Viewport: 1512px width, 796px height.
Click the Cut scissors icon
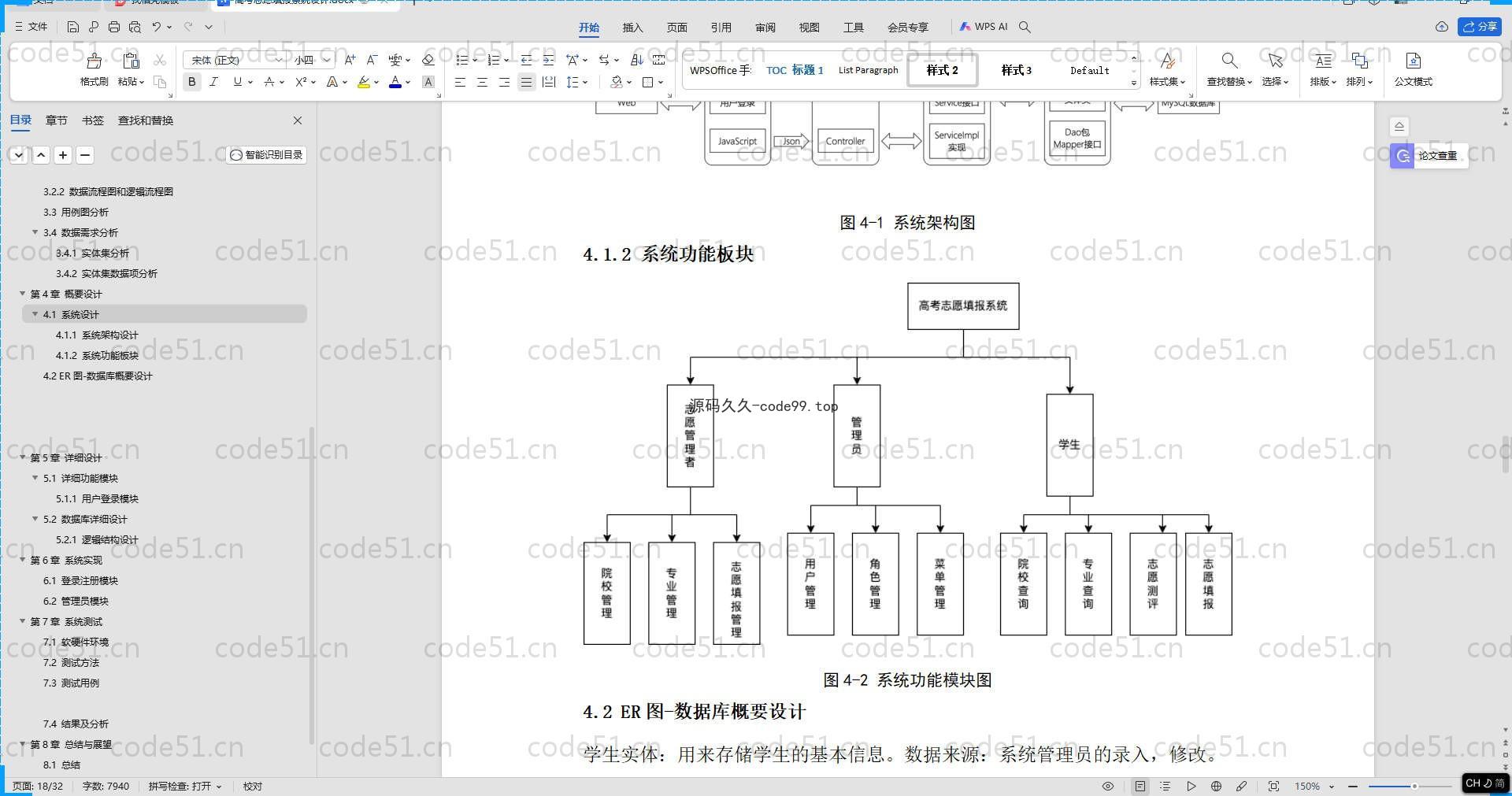click(160, 60)
